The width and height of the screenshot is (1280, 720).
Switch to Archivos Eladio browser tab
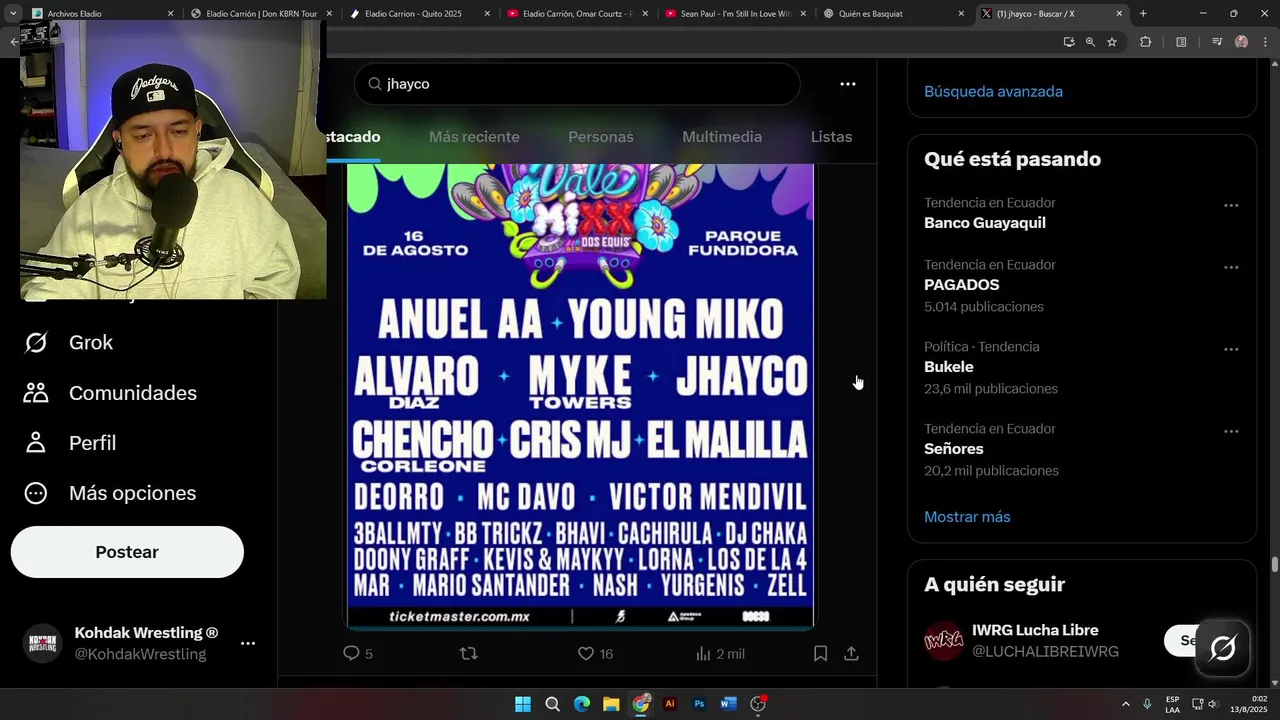100,14
